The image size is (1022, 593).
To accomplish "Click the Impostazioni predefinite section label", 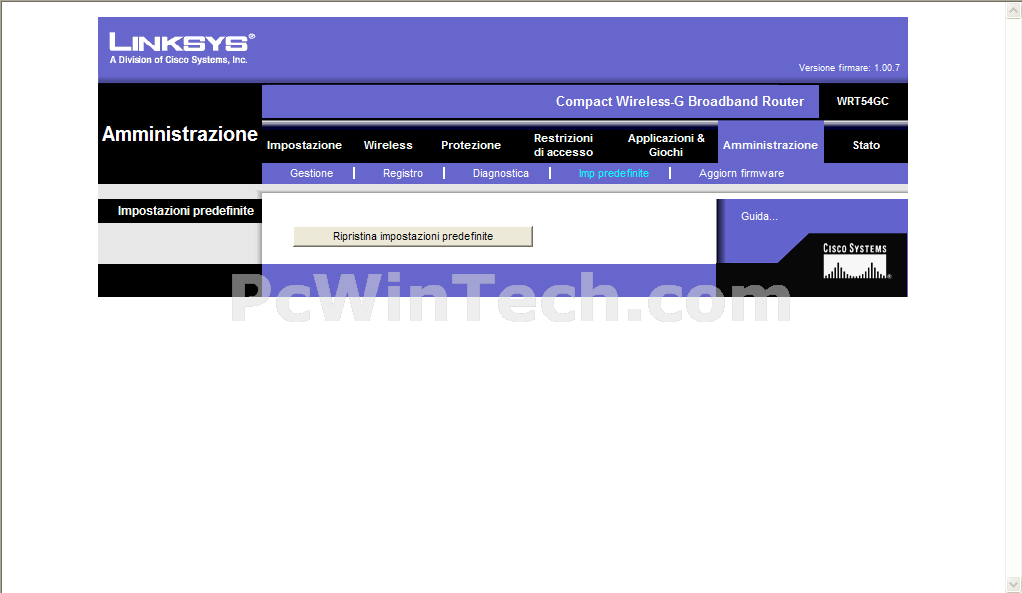I will [186, 210].
